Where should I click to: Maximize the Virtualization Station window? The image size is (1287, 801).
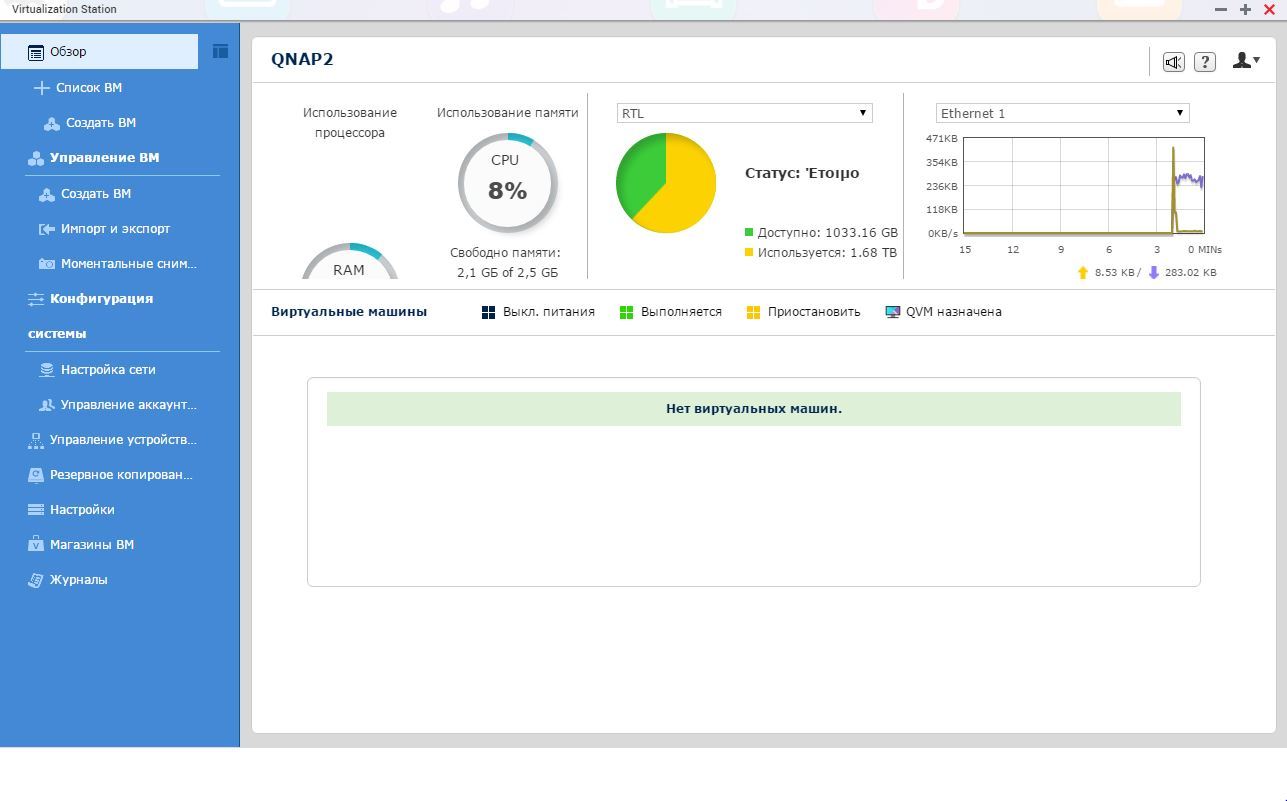coord(1245,9)
